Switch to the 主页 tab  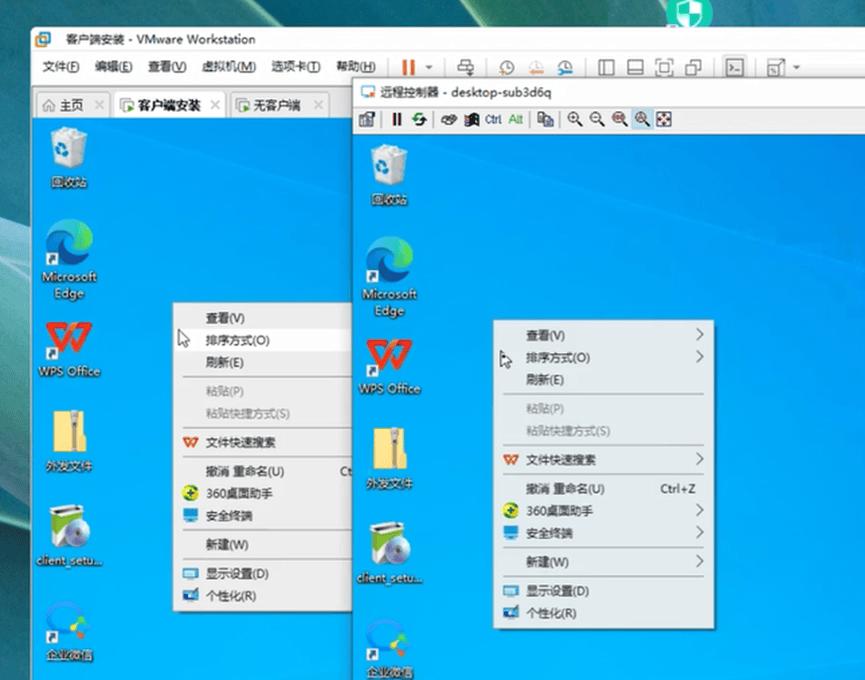click(x=70, y=103)
